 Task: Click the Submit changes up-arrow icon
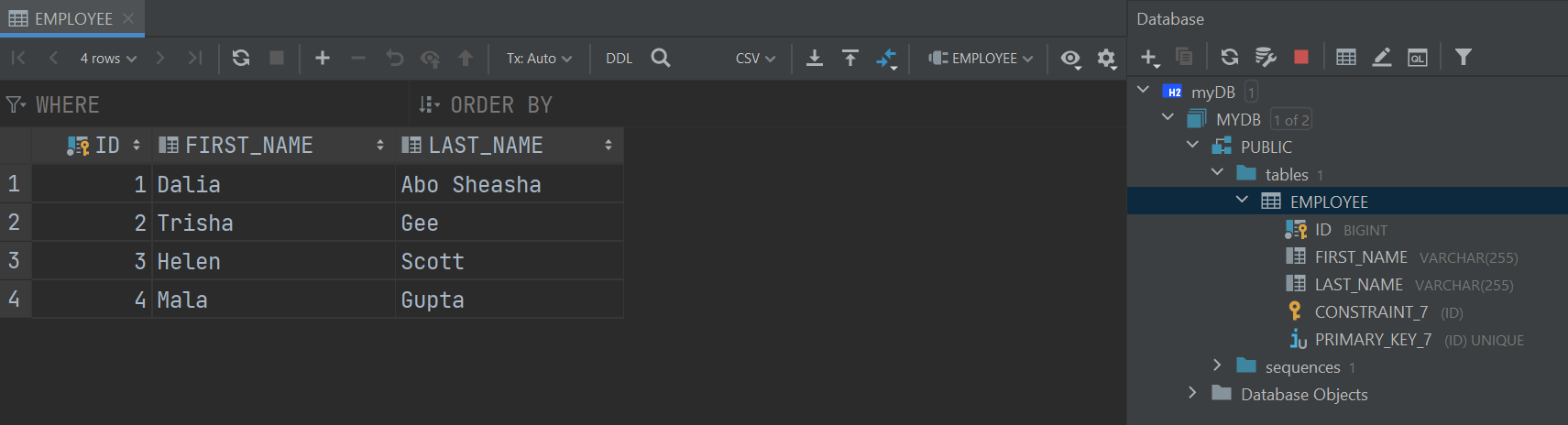tap(466, 58)
